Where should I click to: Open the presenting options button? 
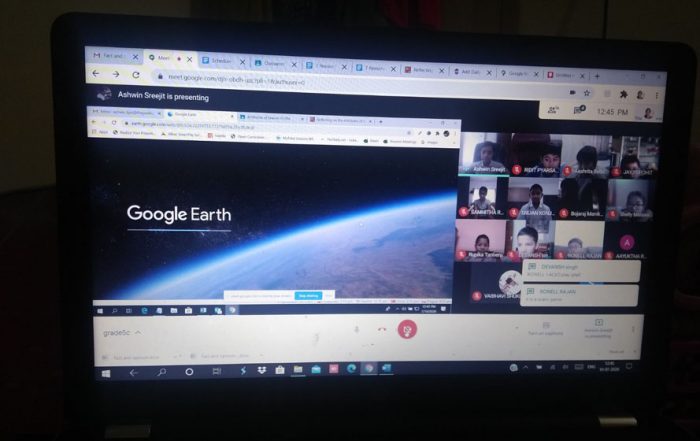598,329
